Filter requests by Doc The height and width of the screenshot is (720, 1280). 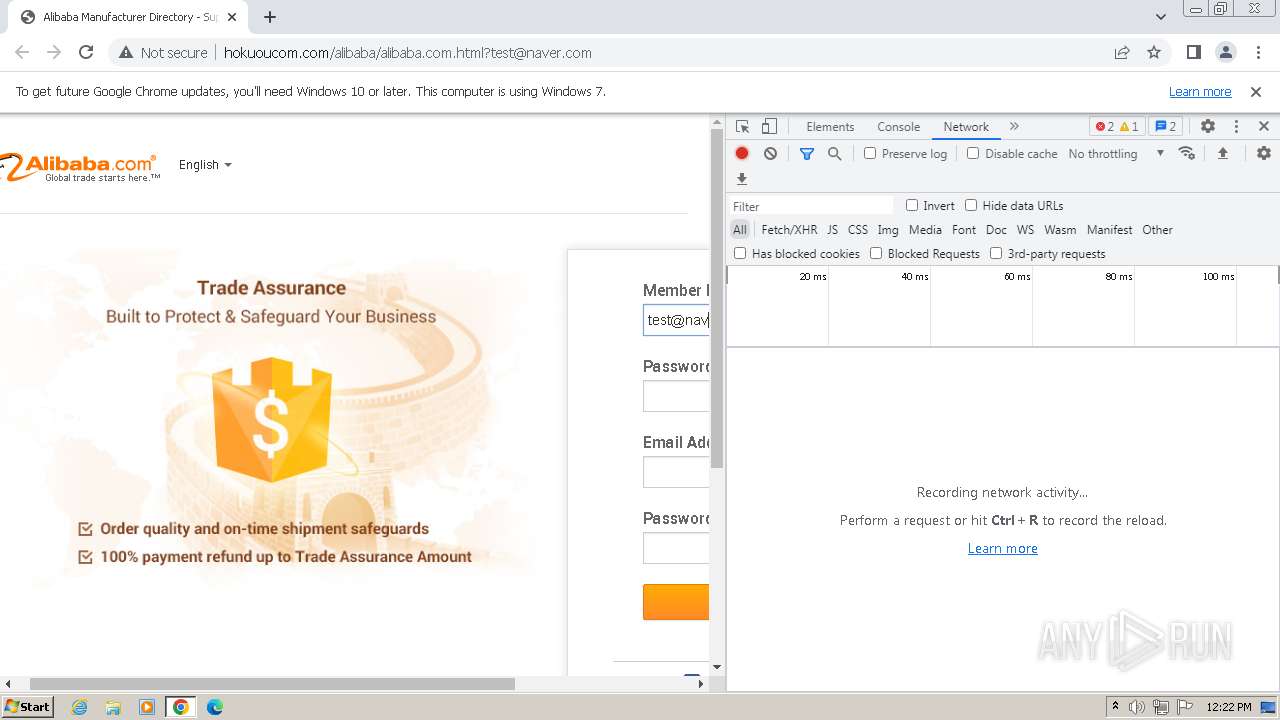(996, 230)
